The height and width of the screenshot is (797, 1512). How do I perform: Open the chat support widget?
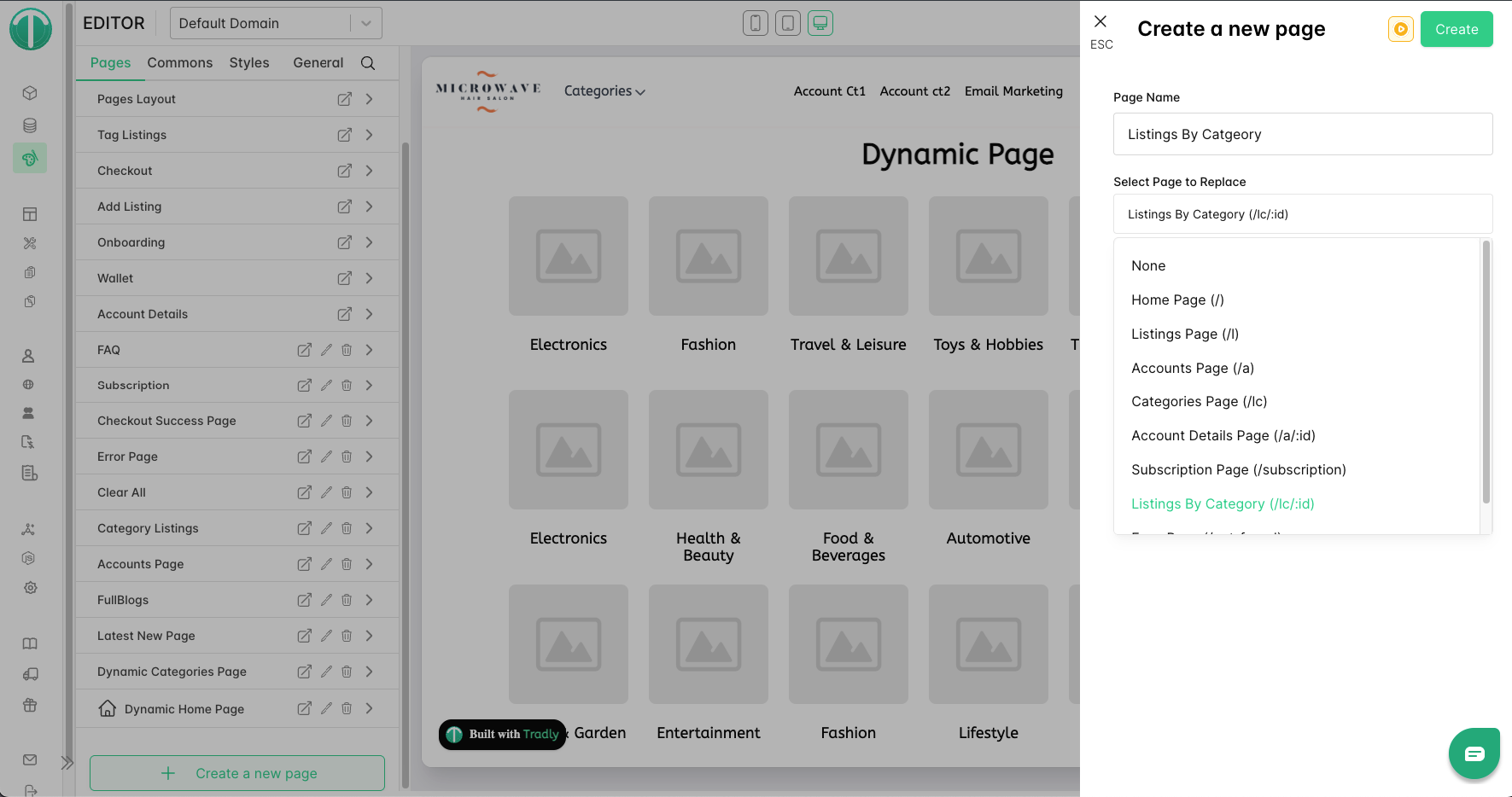tap(1474, 753)
